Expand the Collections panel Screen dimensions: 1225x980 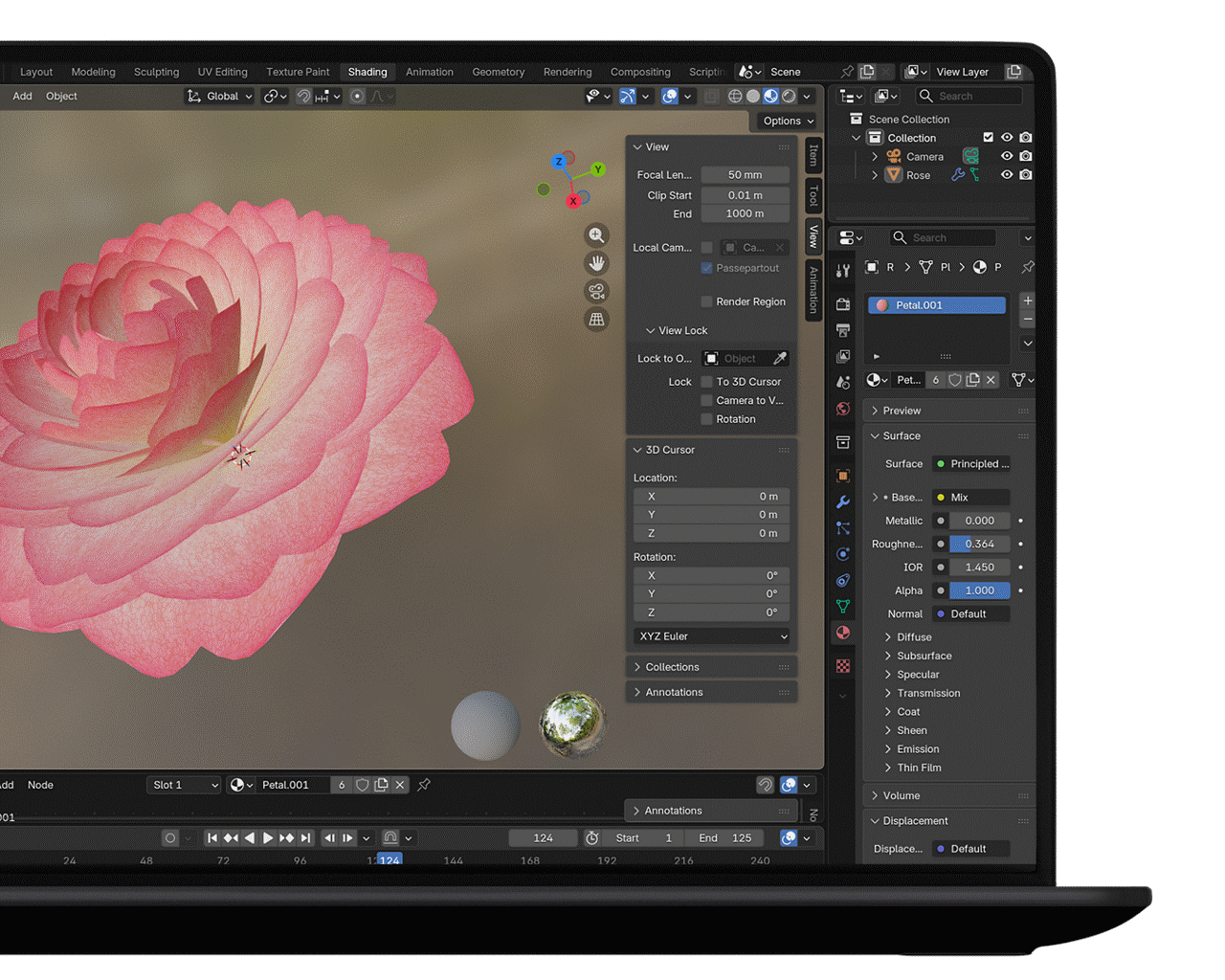pos(712,667)
